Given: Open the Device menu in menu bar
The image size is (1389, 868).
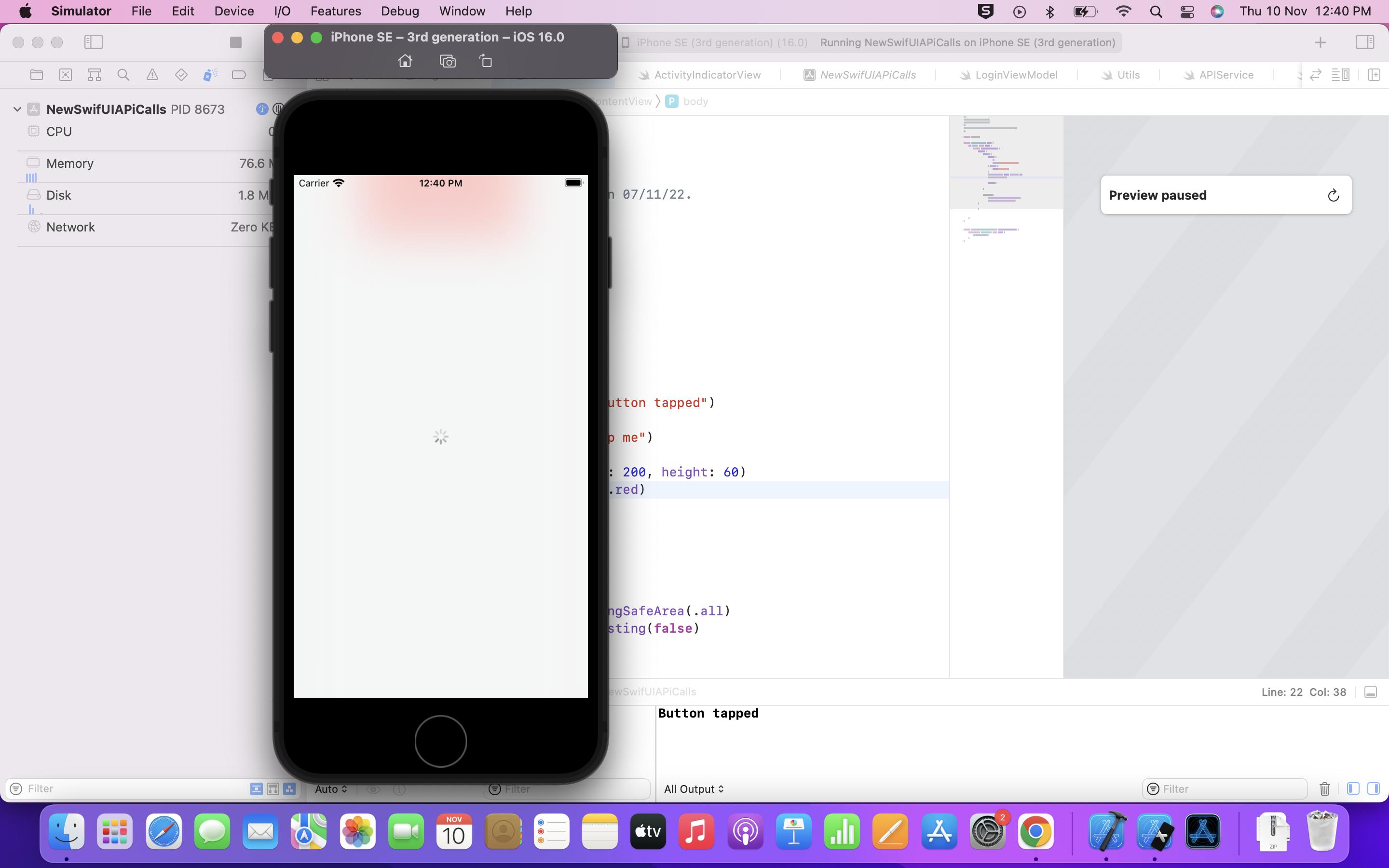Looking at the screenshot, I should tap(235, 11).
